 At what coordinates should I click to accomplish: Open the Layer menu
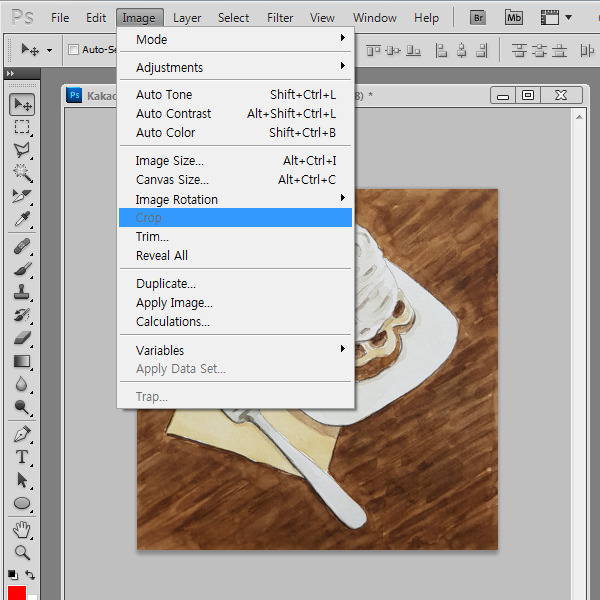(187, 18)
